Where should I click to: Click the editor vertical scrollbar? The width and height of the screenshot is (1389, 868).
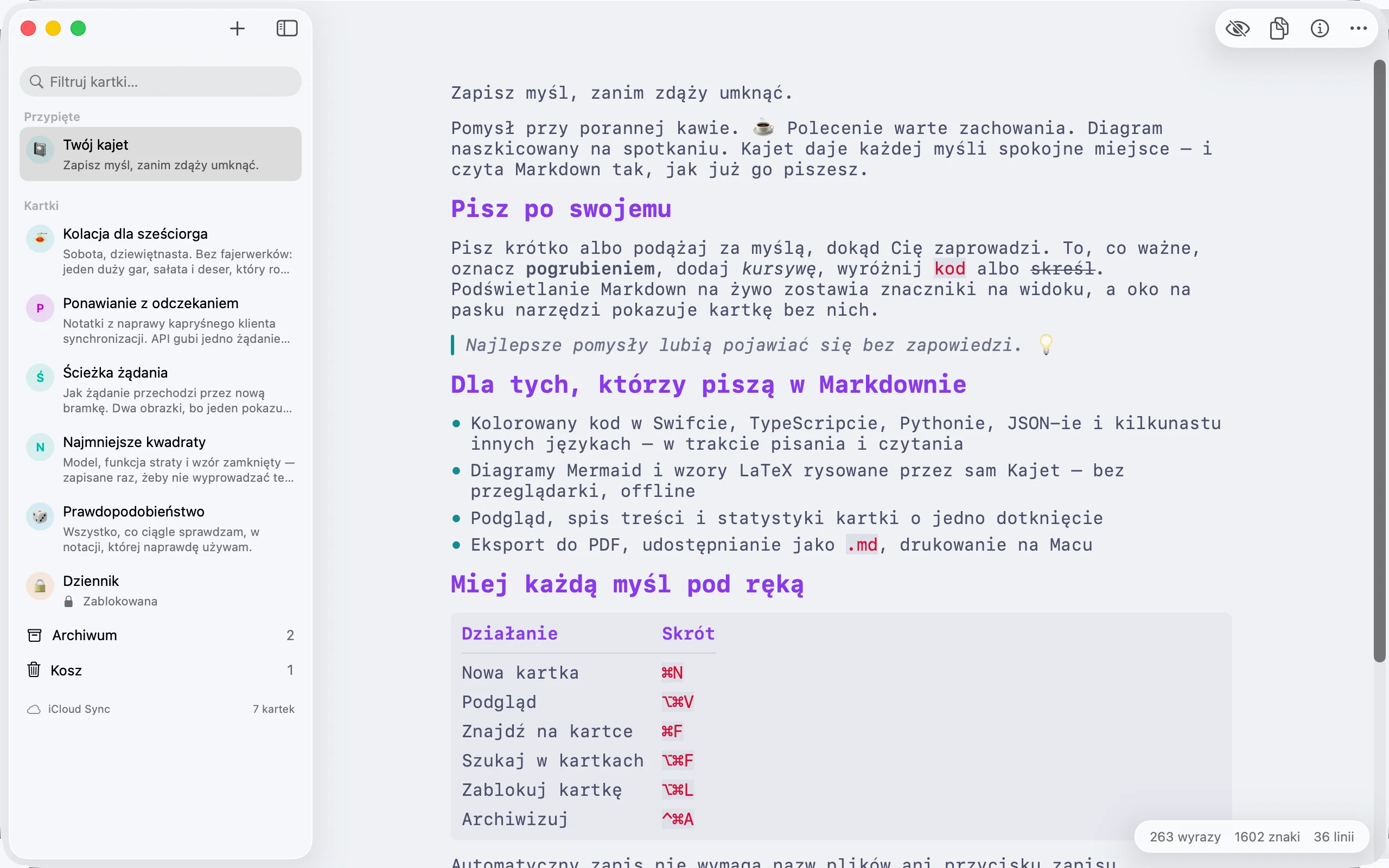(1380, 362)
